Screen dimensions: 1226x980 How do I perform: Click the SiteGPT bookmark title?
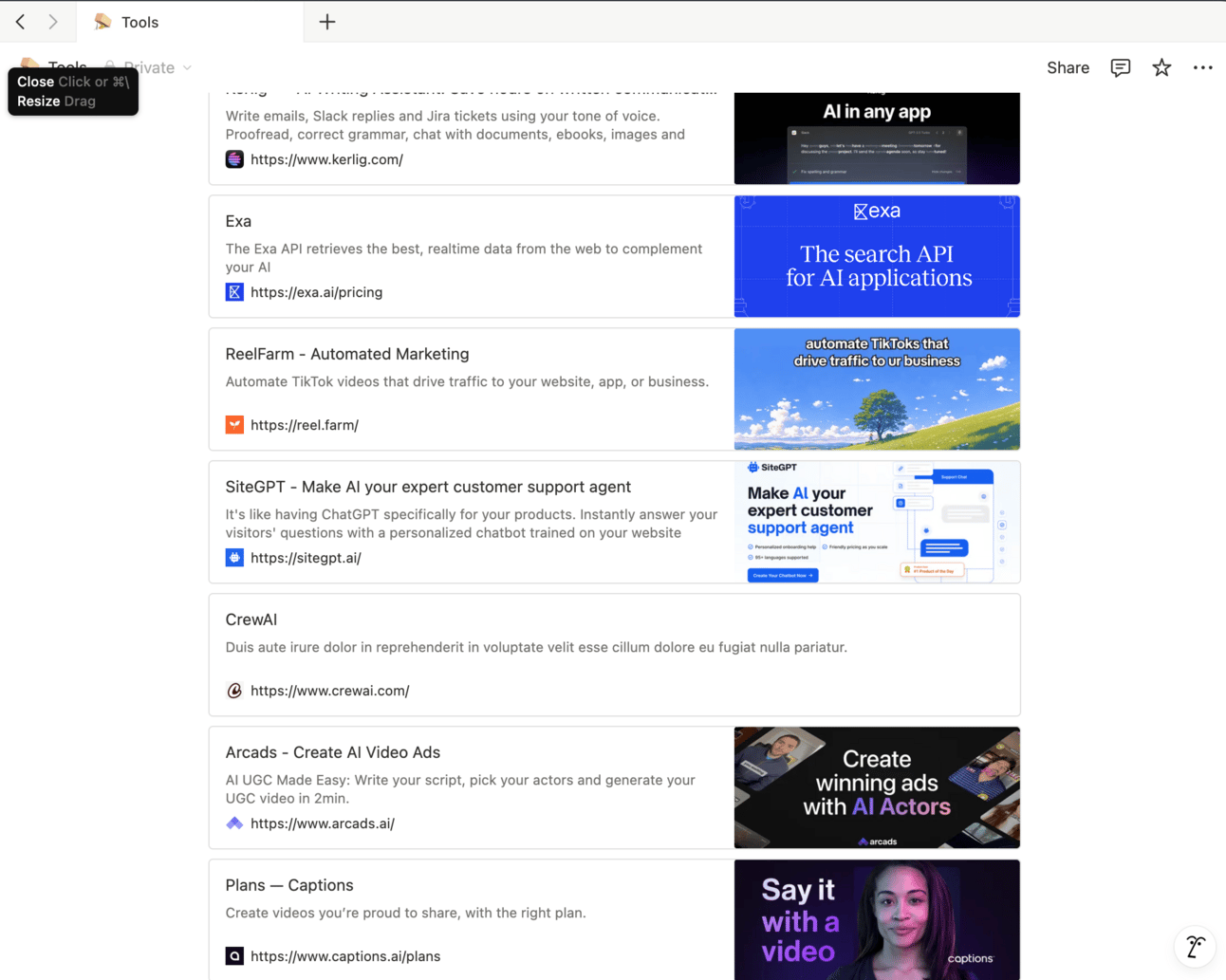tap(428, 487)
